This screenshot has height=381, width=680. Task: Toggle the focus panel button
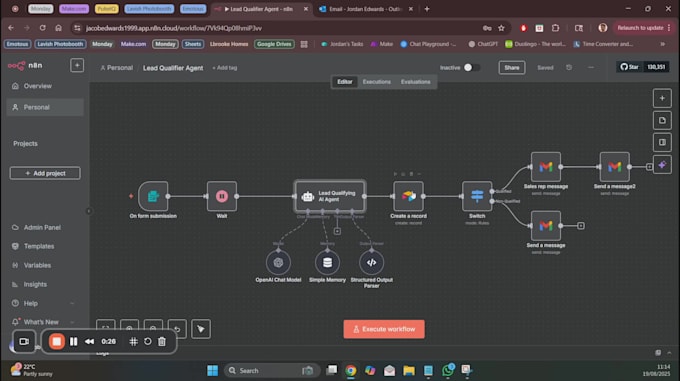coord(662,142)
